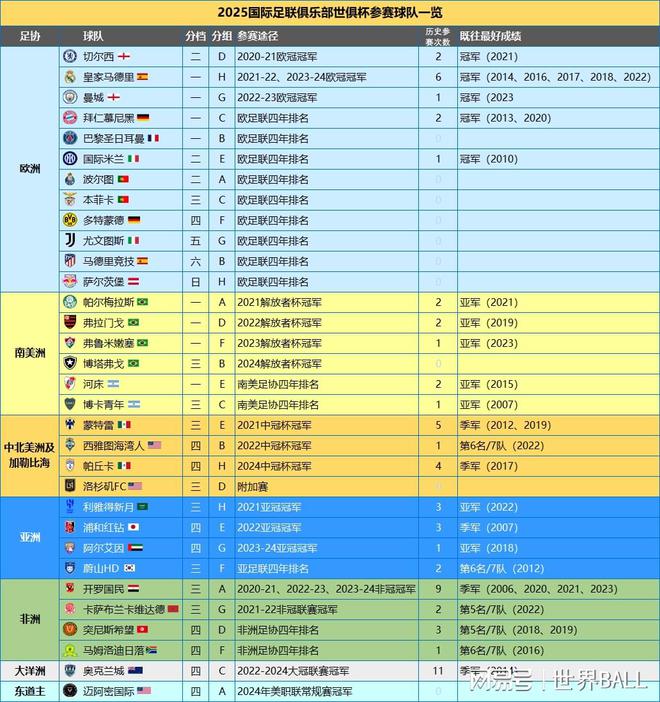Select the 南美洲 confederation cell
660x702 pixels.
30,353
